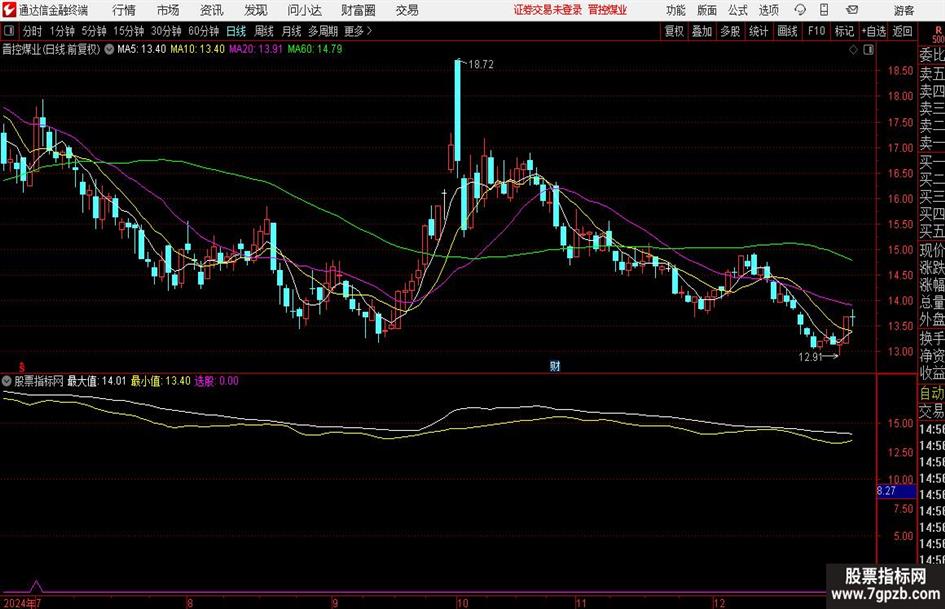The height and width of the screenshot is (609, 945).
Task: Switch to 月线 monthly period
Action: point(292,31)
